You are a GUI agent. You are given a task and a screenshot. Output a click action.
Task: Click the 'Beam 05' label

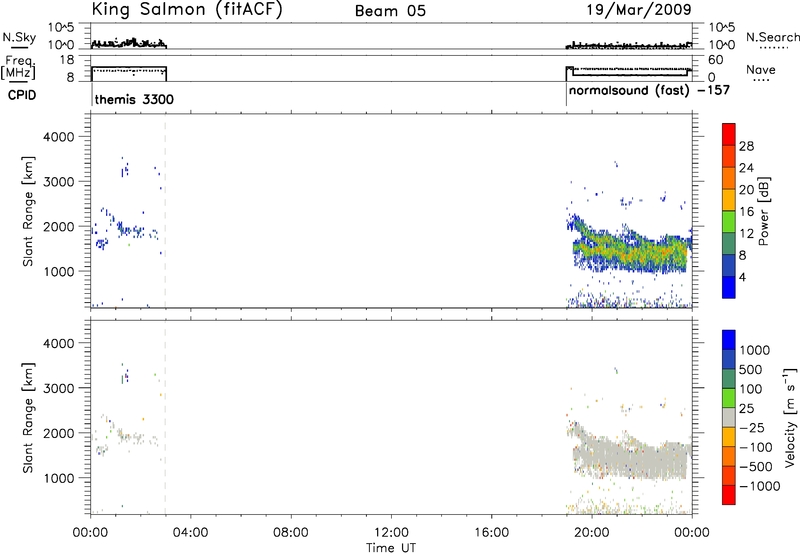[x=390, y=11]
